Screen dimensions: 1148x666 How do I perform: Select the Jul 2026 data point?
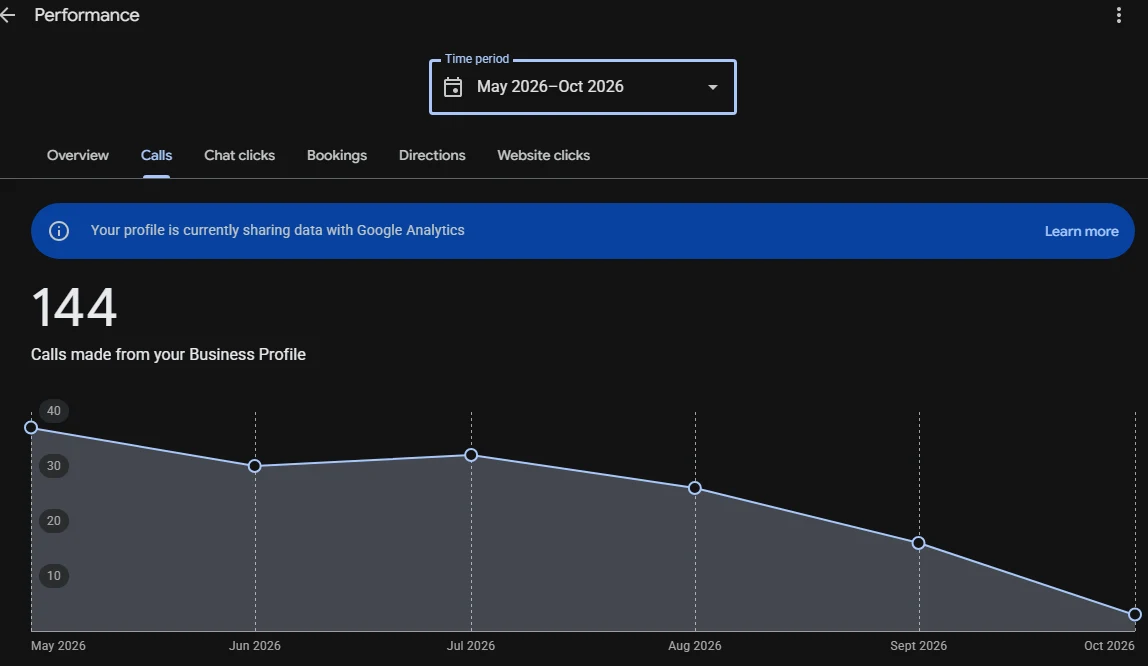click(x=472, y=455)
